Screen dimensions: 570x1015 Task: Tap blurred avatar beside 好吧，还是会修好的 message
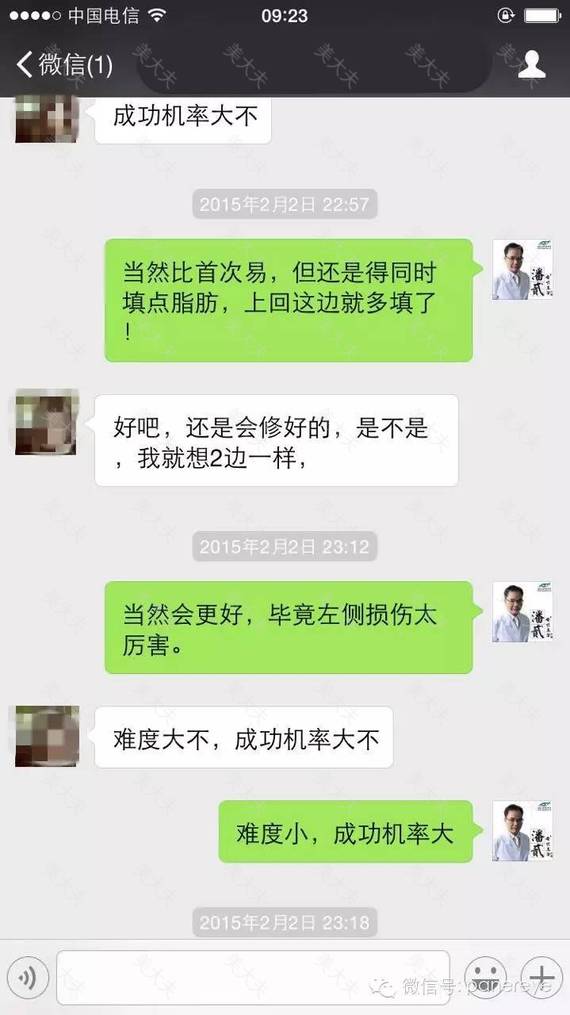click(47, 422)
